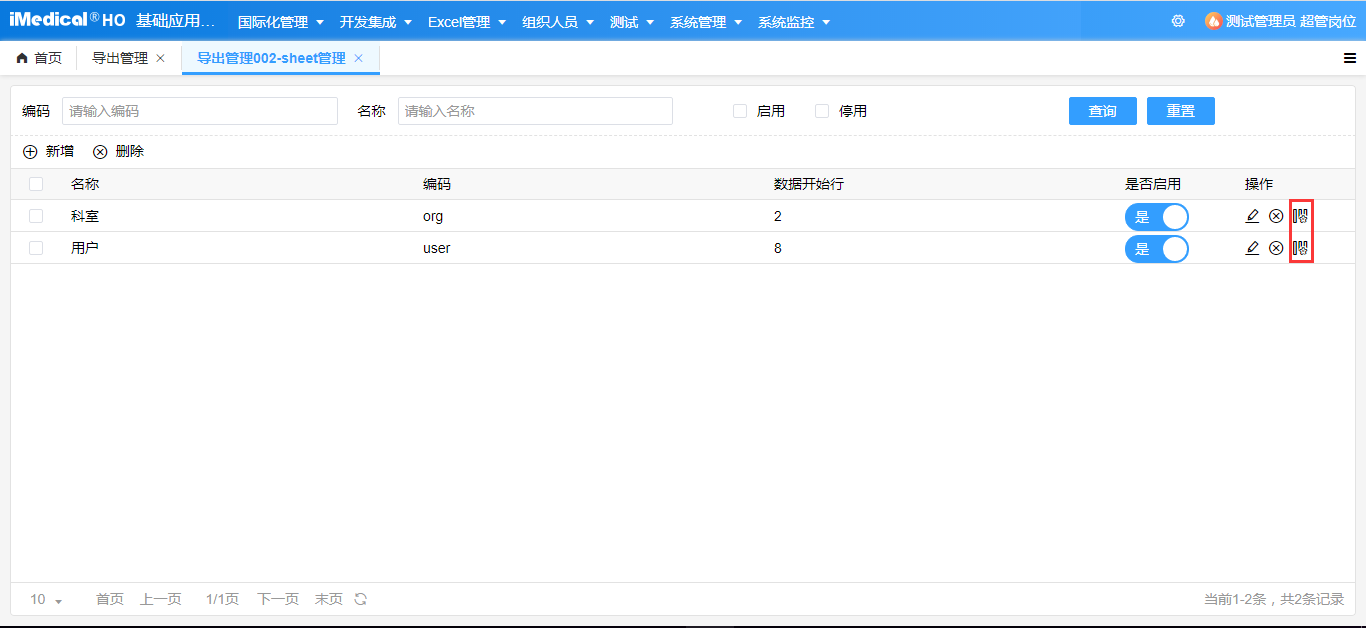This screenshot has width=1366, height=628.
Task: Click the 新增 plus icon to add record
Action: pos(30,151)
